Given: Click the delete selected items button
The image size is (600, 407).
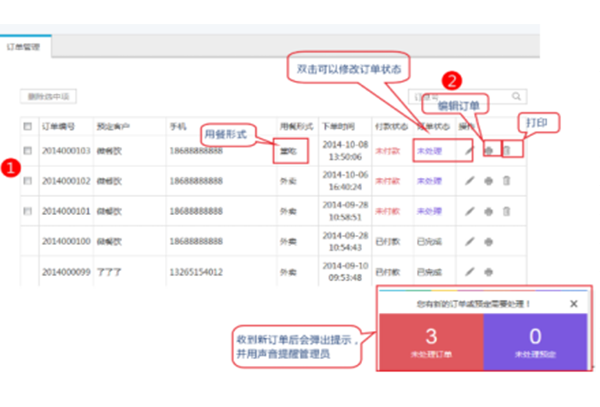Looking at the screenshot, I should tap(48, 96).
